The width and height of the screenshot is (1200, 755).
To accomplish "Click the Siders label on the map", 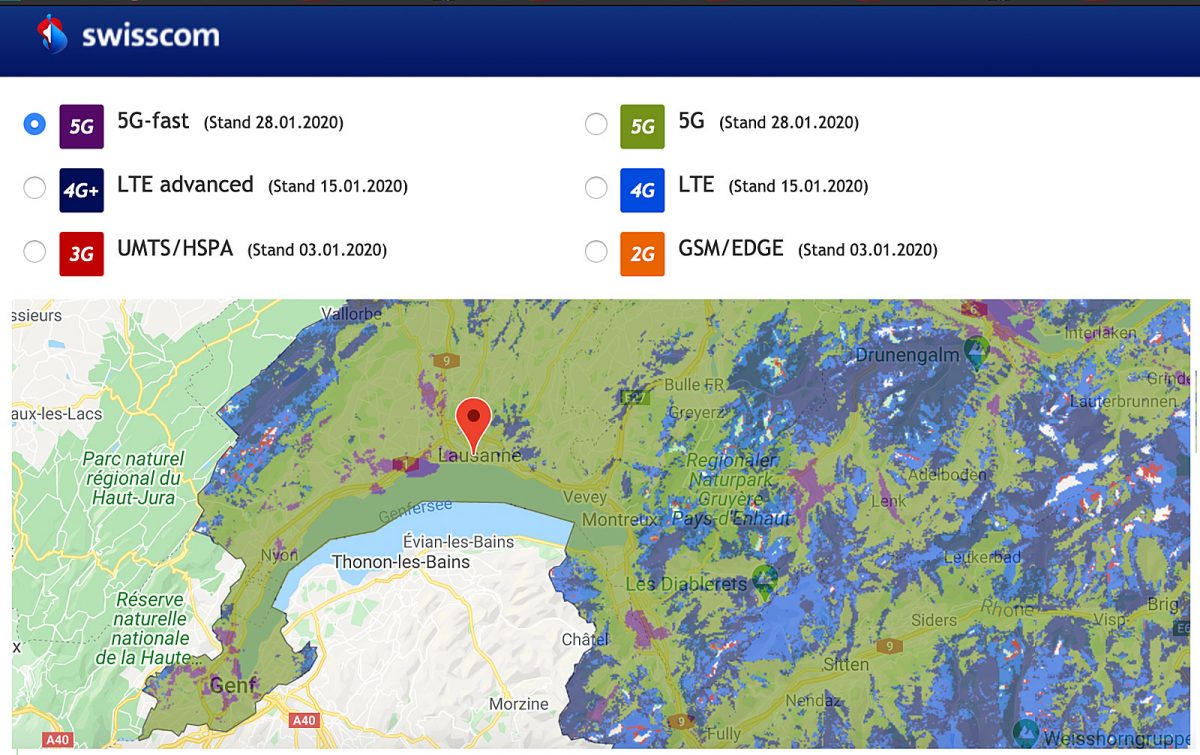I will [934, 620].
